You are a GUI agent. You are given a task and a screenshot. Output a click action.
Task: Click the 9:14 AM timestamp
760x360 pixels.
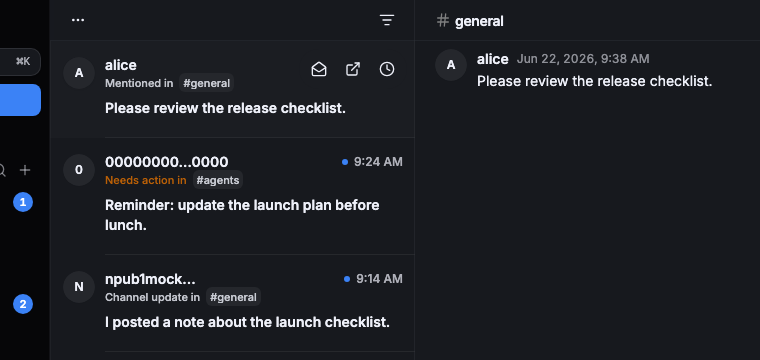coord(380,279)
